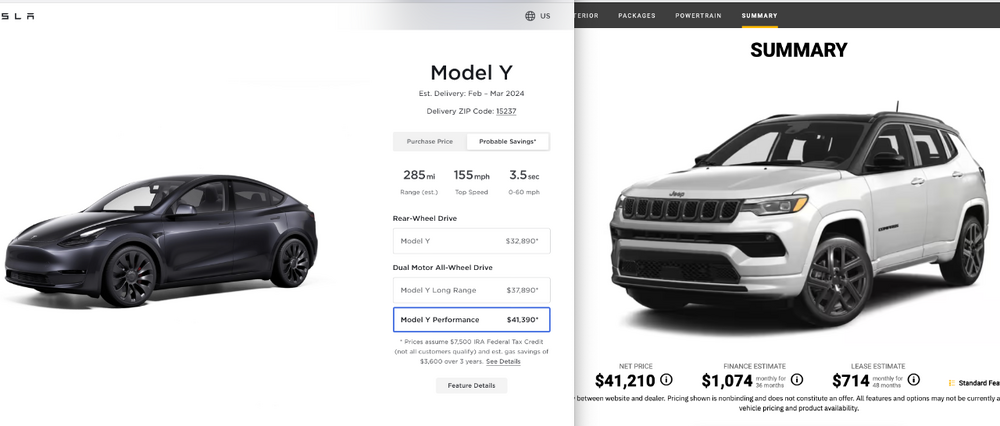The width and height of the screenshot is (1000, 426).
Task: Open the partially visible Interior tab
Action: coord(586,16)
